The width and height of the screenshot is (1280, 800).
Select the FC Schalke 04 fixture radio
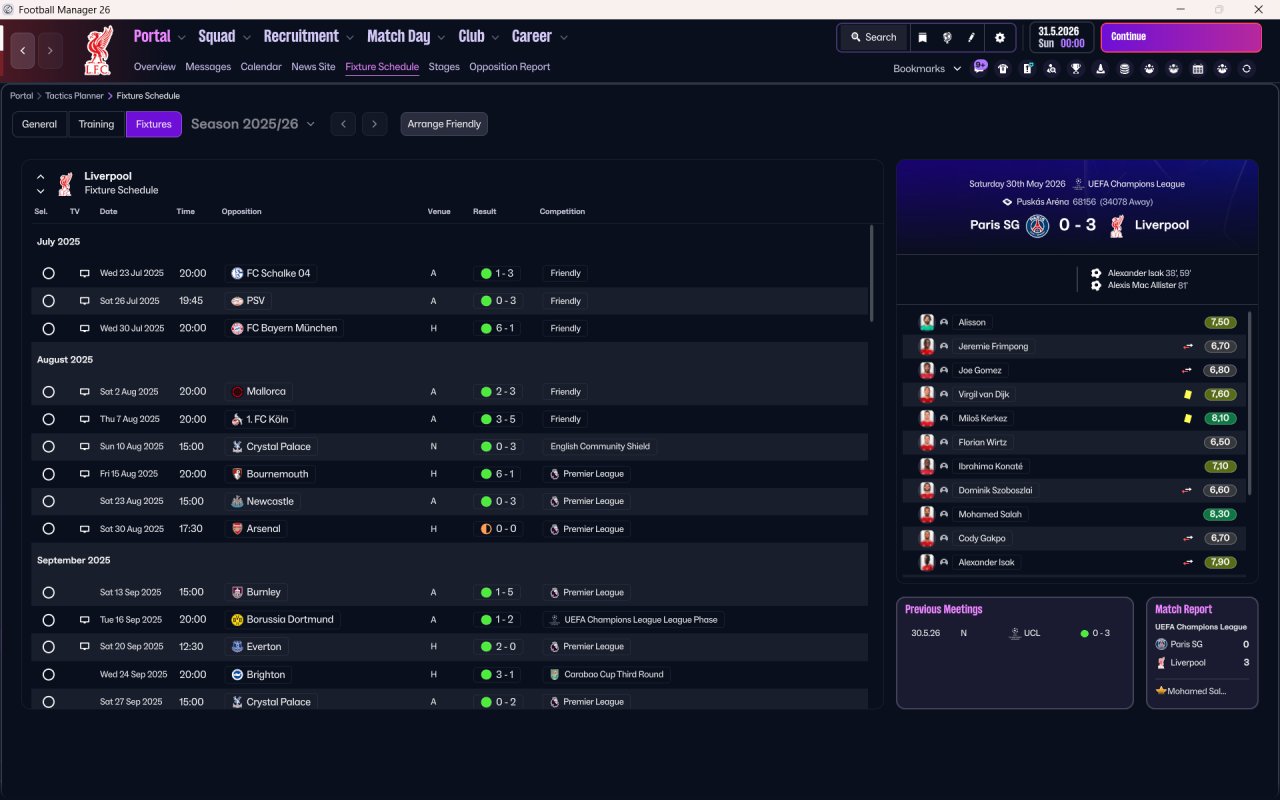(48, 273)
